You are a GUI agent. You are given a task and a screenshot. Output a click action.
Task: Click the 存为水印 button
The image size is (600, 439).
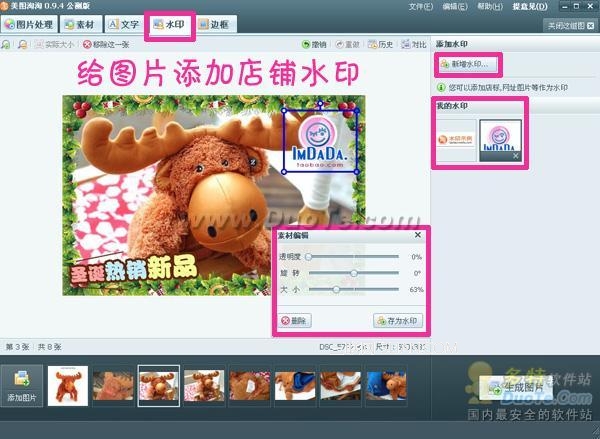398,320
